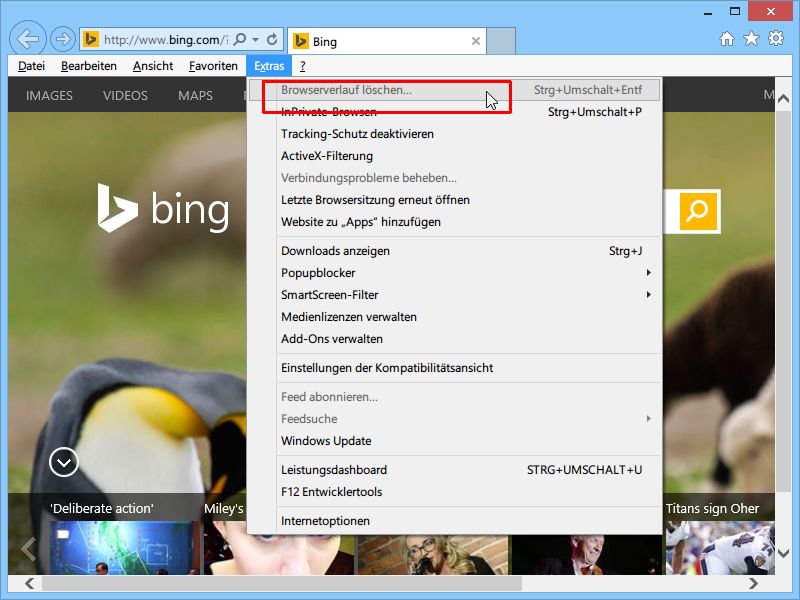This screenshot has height=600, width=800.
Task: Select Medienlizenzen verwalten
Action: point(454,316)
